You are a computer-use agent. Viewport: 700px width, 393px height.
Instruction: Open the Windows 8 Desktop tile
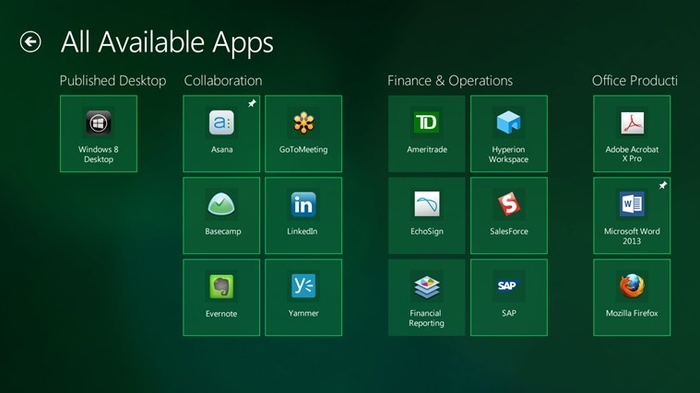point(99,134)
